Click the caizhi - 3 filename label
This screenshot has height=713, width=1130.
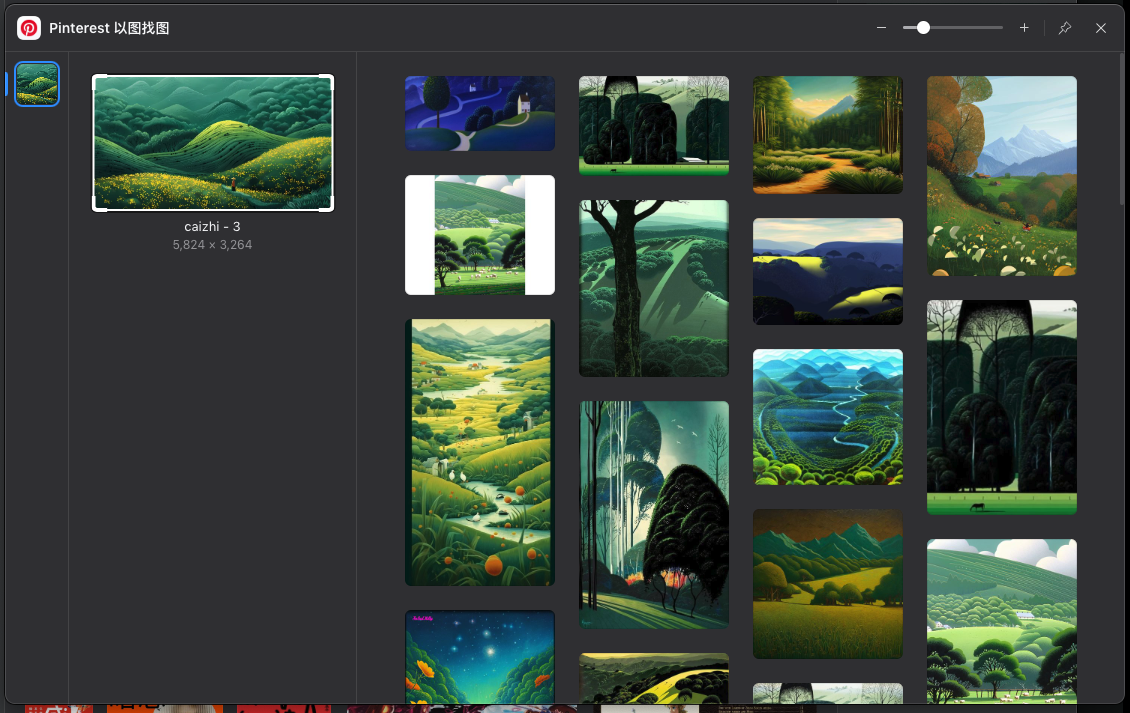(212, 226)
